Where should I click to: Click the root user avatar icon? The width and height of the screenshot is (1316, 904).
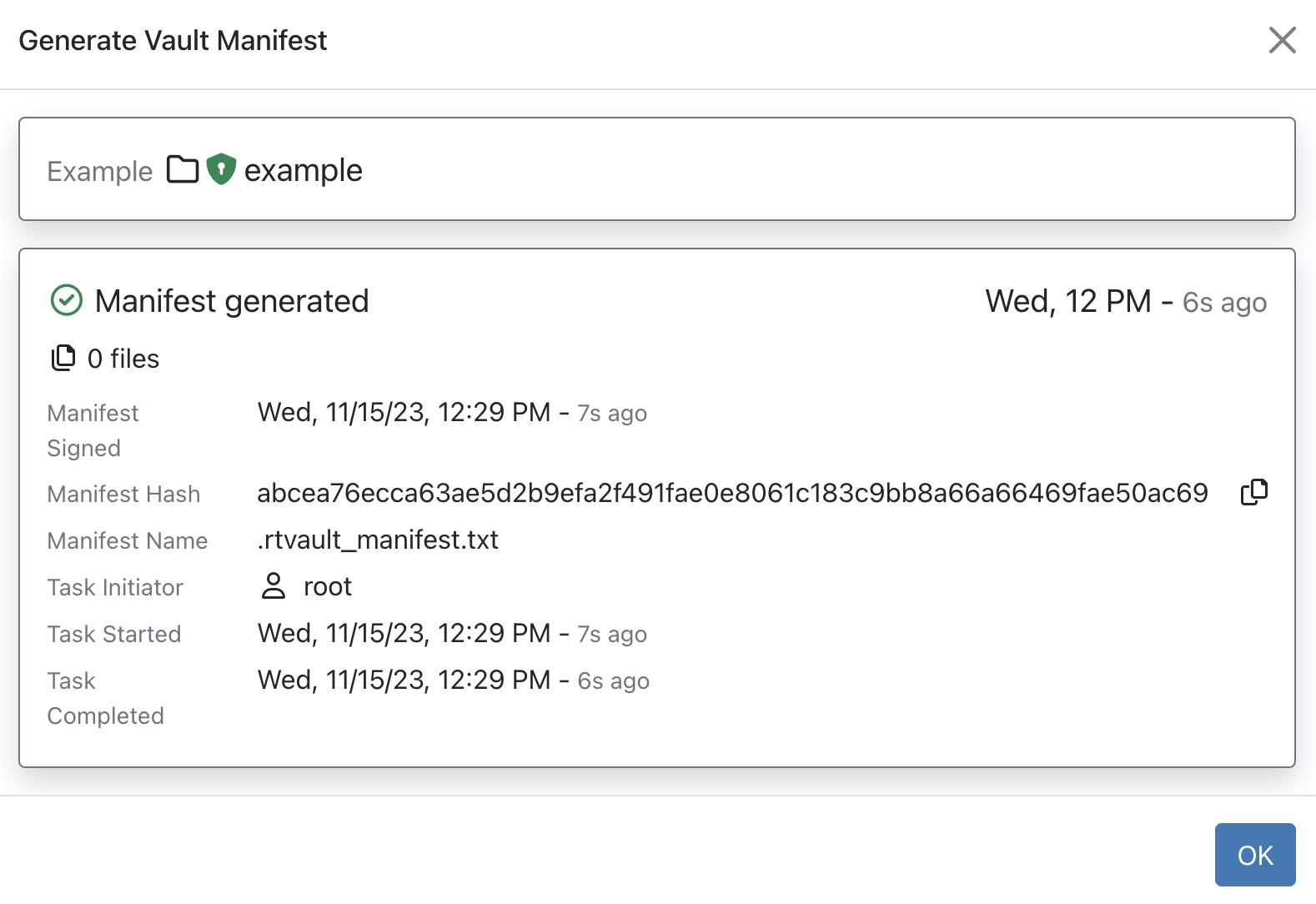coord(274,586)
